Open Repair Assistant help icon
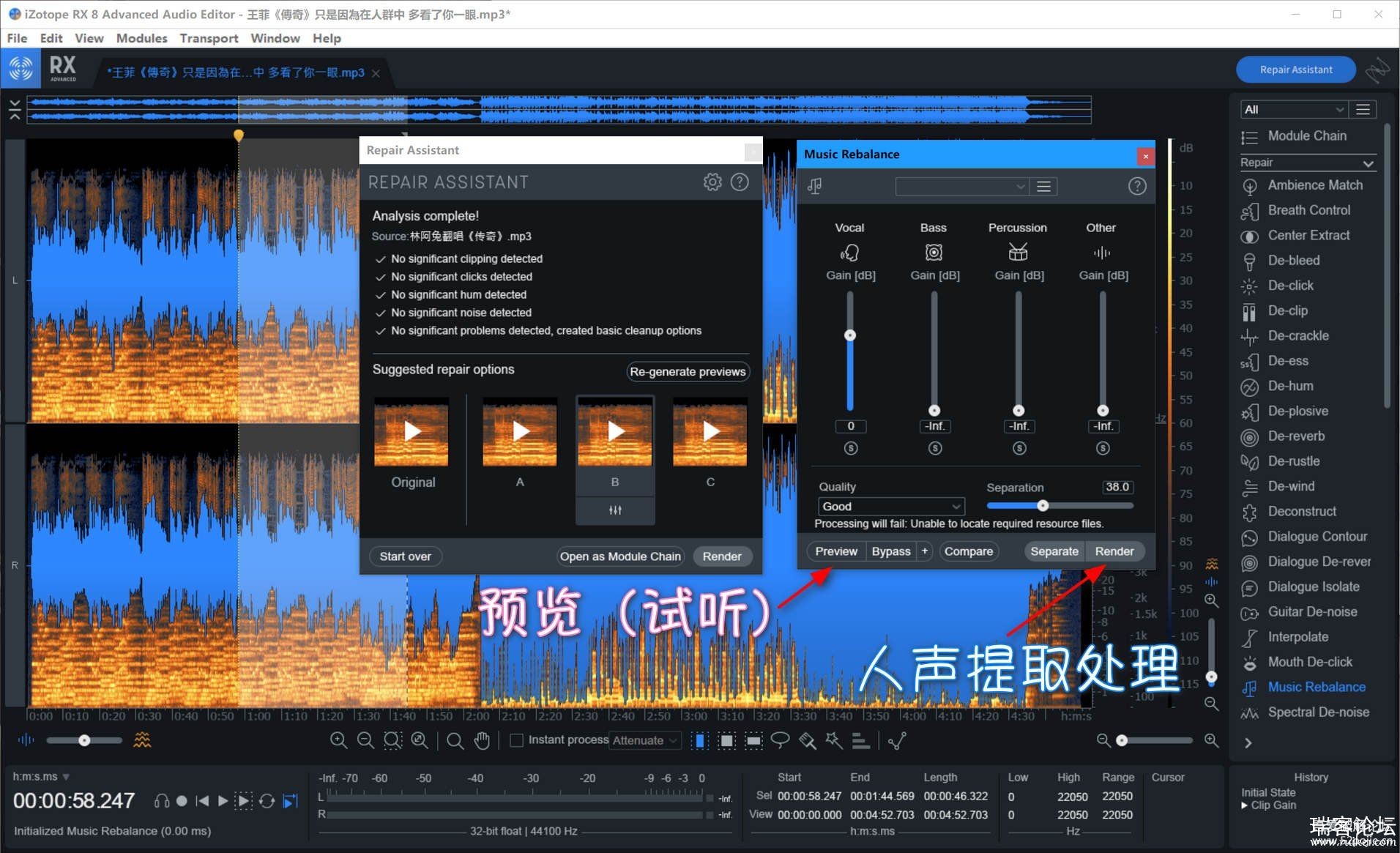This screenshot has width=1400, height=853. [740, 182]
